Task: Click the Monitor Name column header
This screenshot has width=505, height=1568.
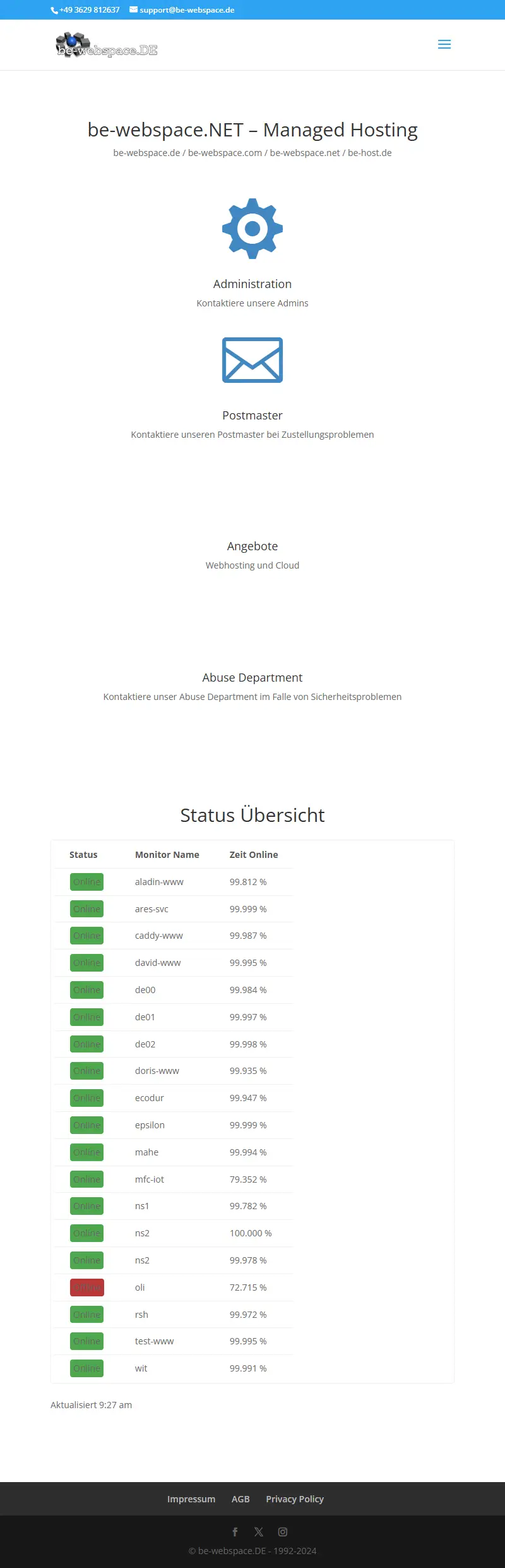Action: [167, 855]
